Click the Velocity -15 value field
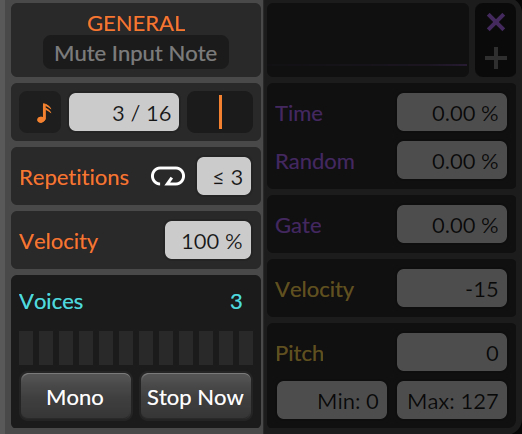522x434 pixels. 452,288
